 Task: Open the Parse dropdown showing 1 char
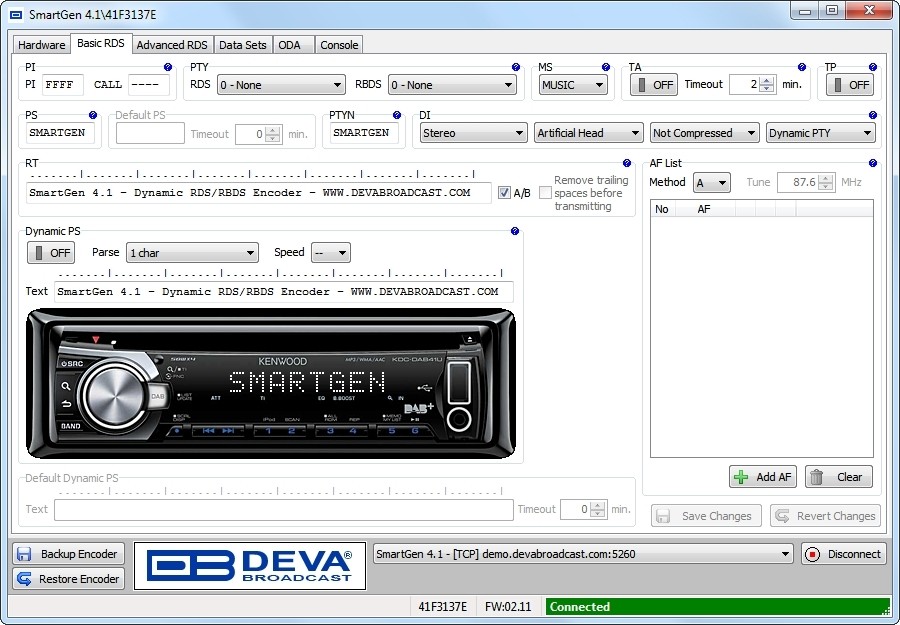click(192, 253)
